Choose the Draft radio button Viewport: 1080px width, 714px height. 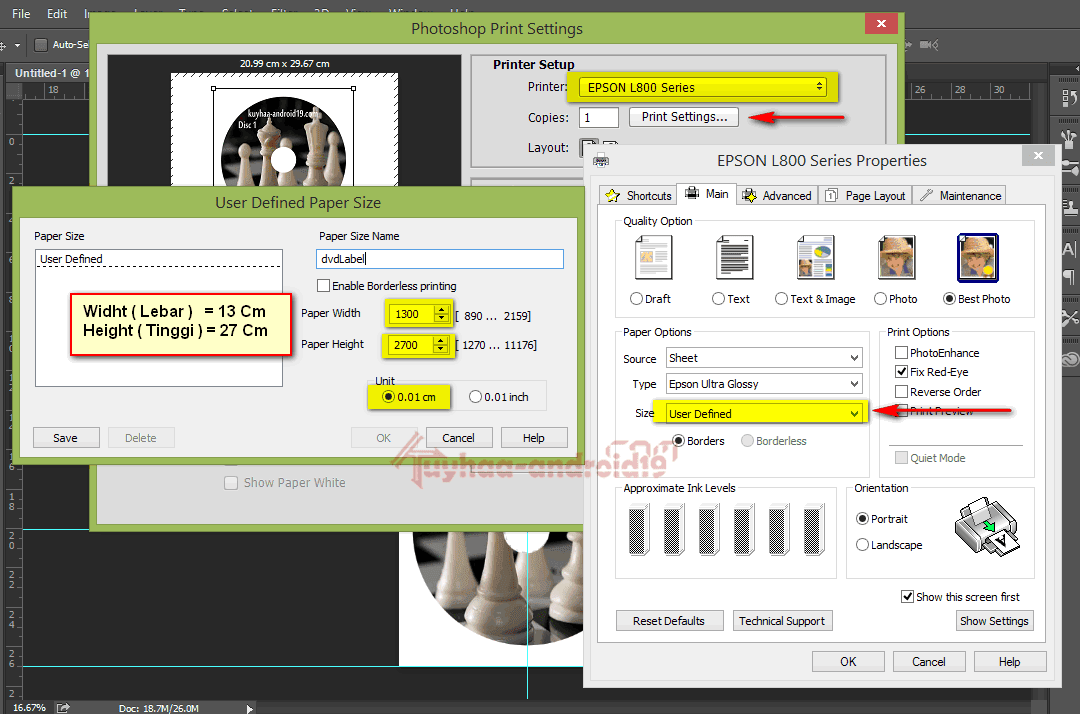[636, 299]
